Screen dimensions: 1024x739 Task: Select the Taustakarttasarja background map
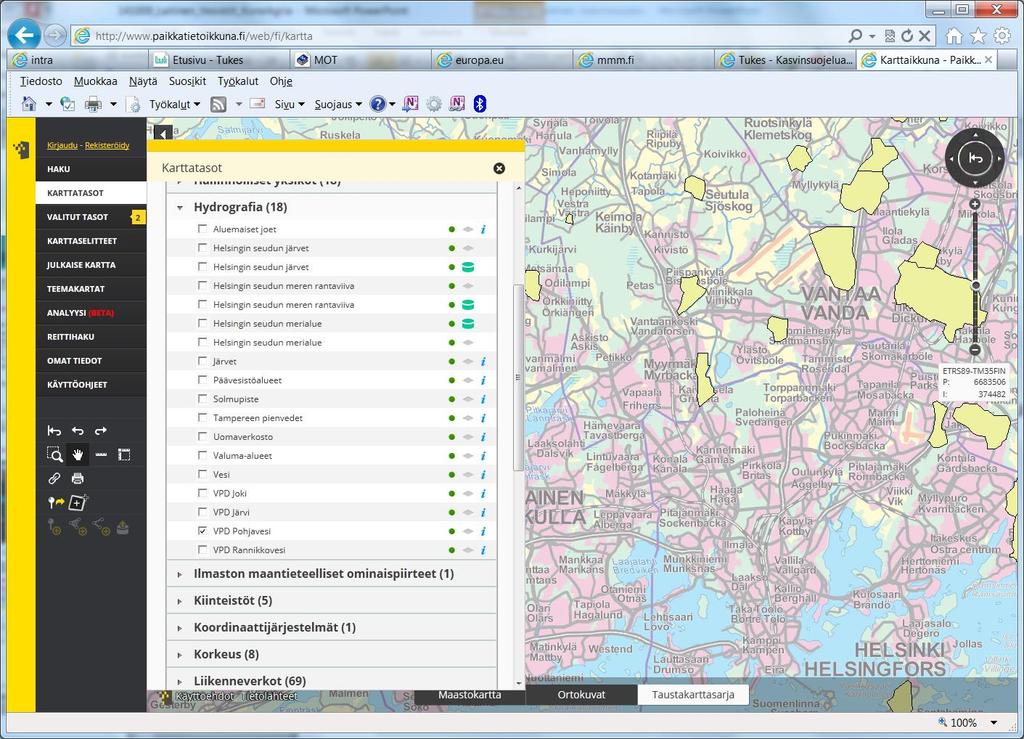(693, 695)
